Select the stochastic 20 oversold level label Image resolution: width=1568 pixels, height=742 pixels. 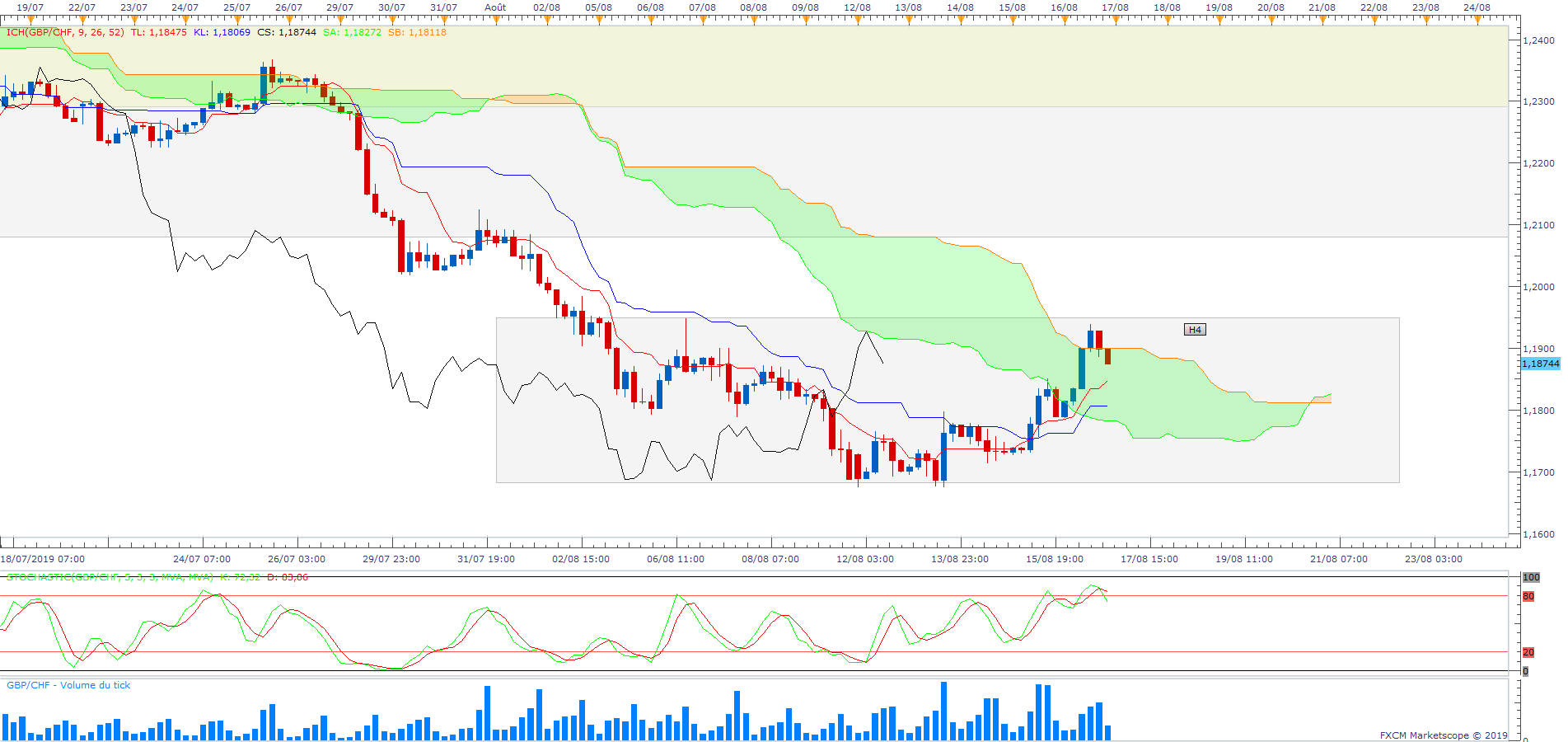click(1528, 652)
